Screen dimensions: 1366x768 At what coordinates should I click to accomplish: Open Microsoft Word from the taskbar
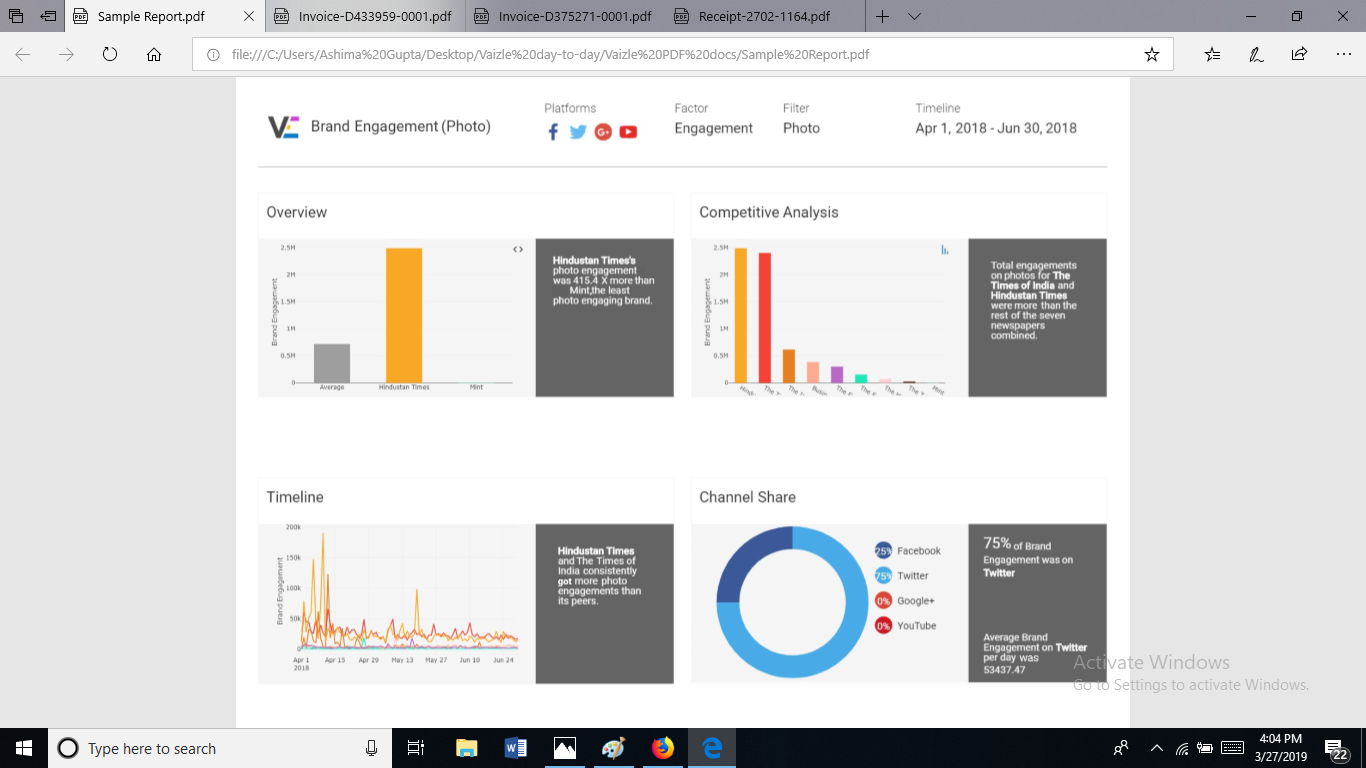click(515, 748)
